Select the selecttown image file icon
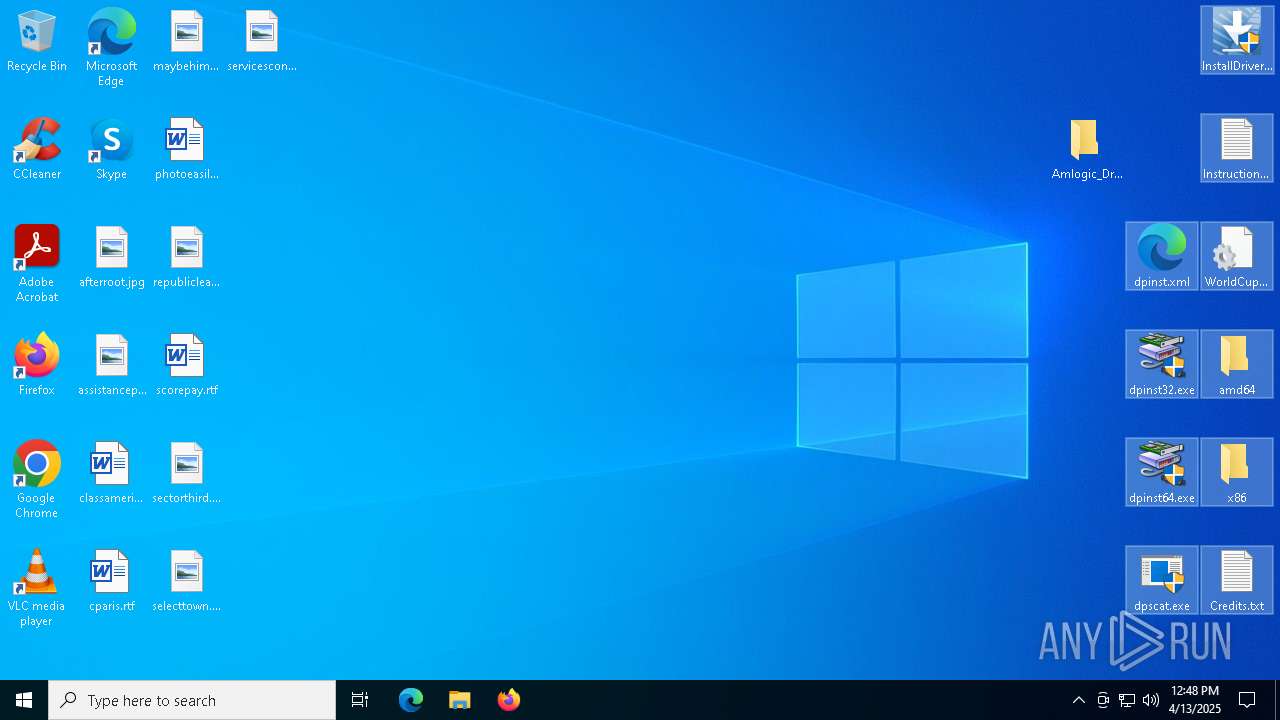 [186, 581]
